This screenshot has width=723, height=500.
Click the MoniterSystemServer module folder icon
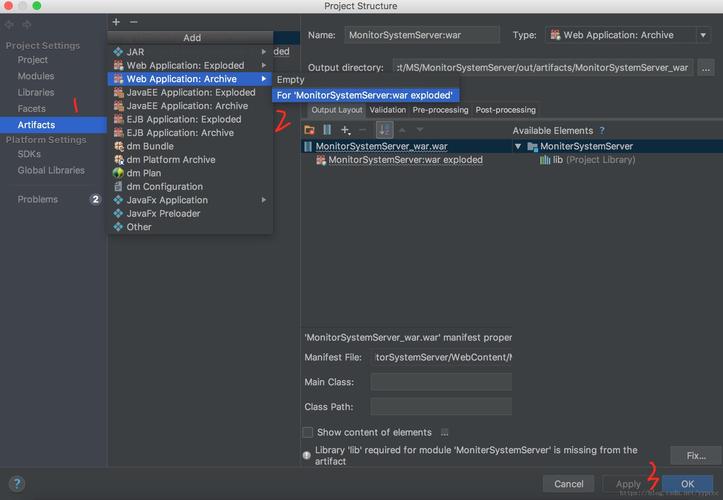[533, 147]
